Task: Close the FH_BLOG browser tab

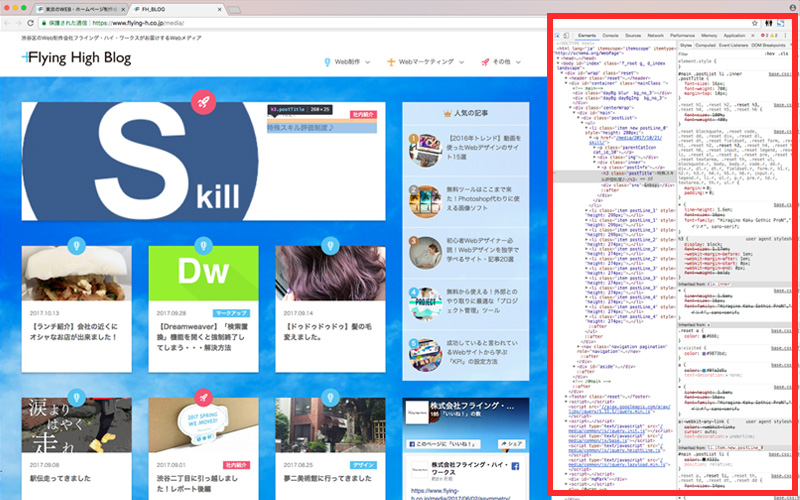Action: click(x=219, y=10)
